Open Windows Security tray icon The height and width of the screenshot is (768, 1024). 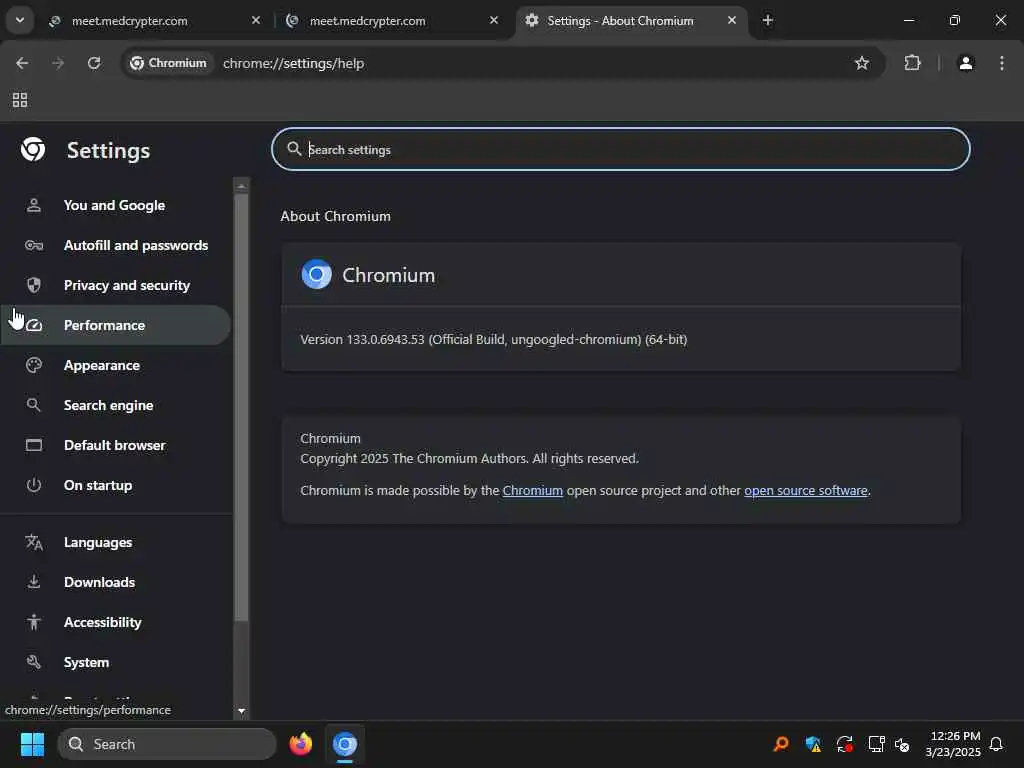pyautogui.click(x=813, y=744)
